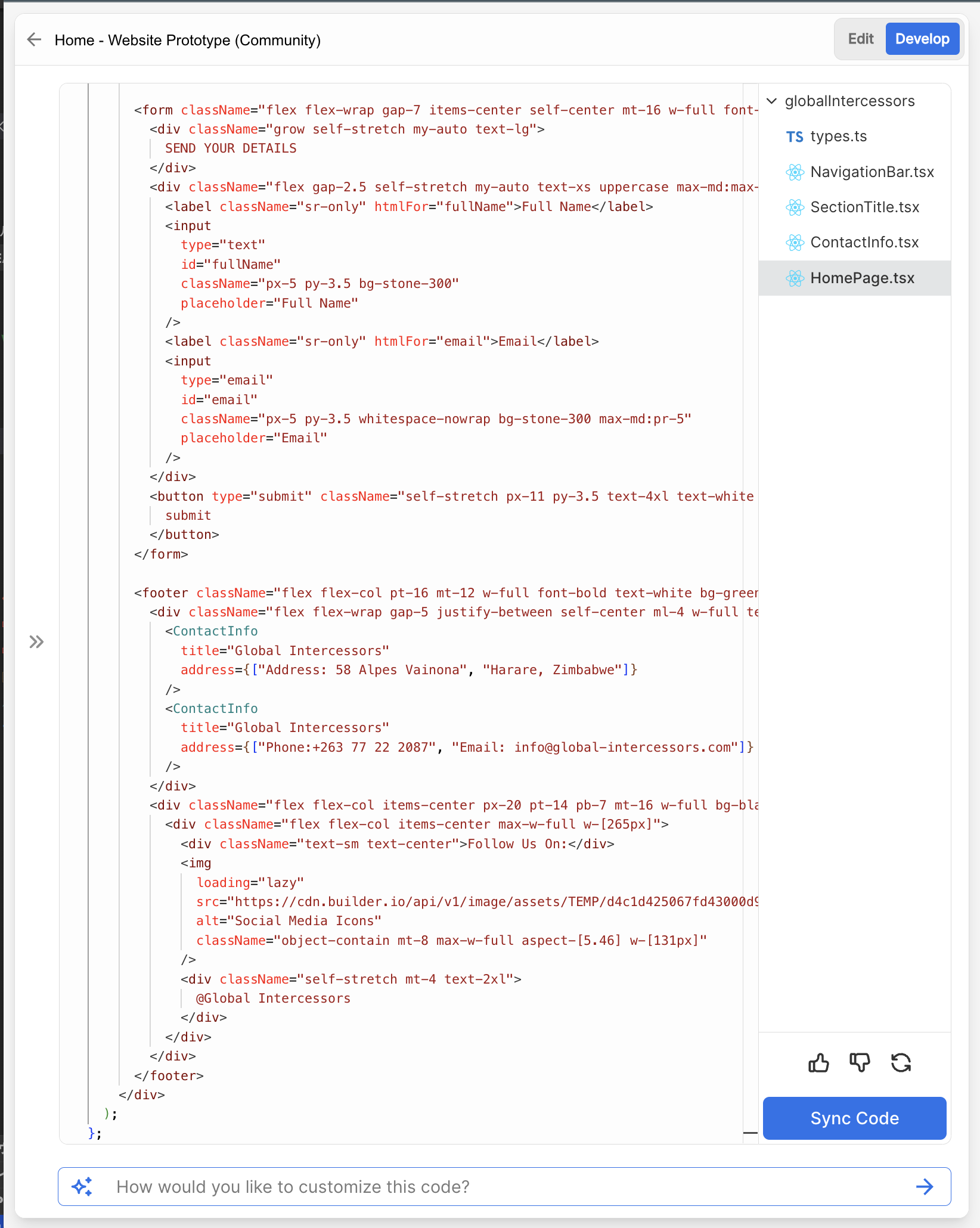This screenshot has height=1228, width=980.
Task: Click the regenerate code icon
Action: click(901, 1063)
